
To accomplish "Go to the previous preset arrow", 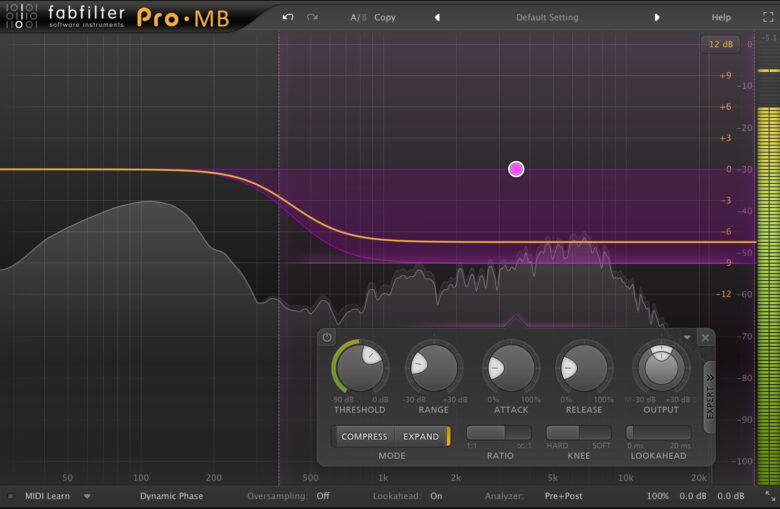I will (x=437, y=17).
